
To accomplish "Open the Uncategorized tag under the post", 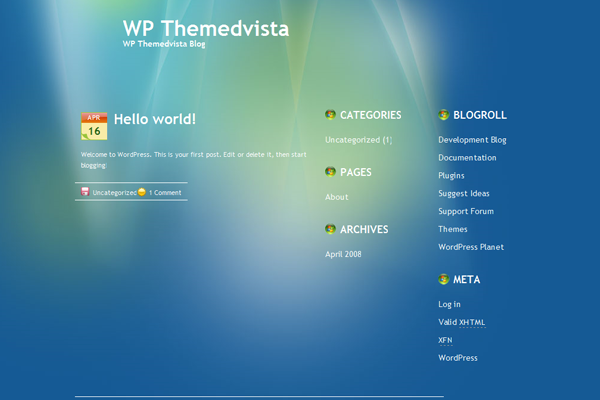I will click(x=114, y=193).
